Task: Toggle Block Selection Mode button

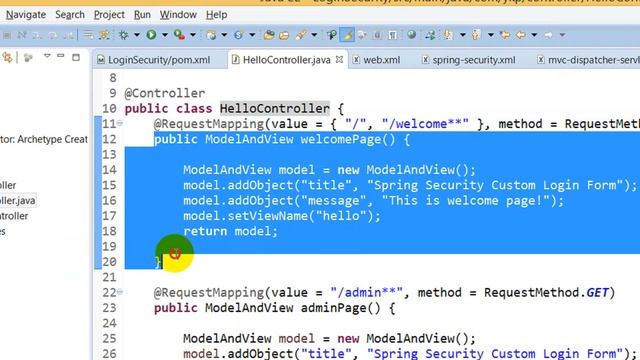Action: (378, 35)
